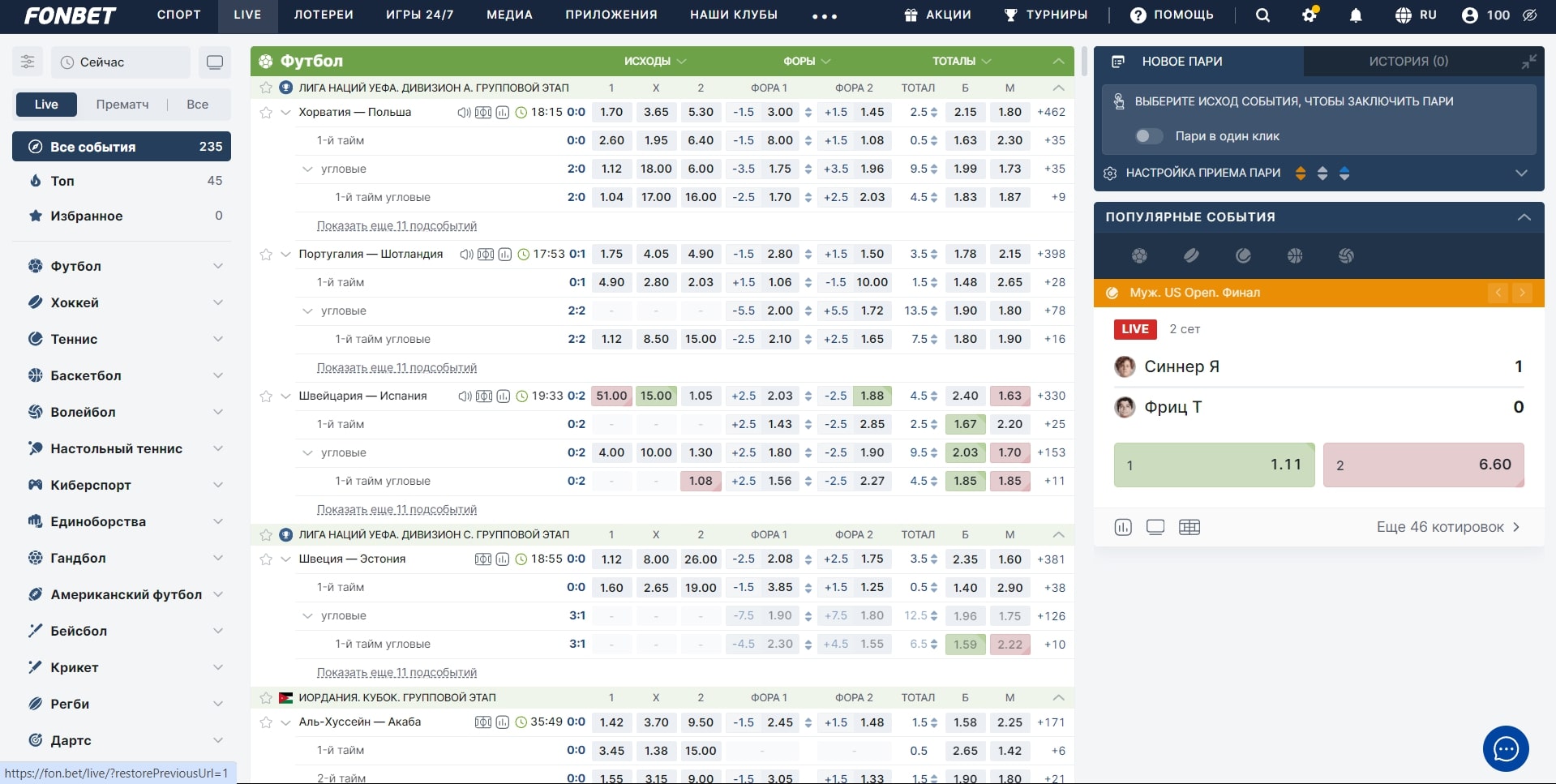Open the ЛОТЕРЕИ menu item

324,15
